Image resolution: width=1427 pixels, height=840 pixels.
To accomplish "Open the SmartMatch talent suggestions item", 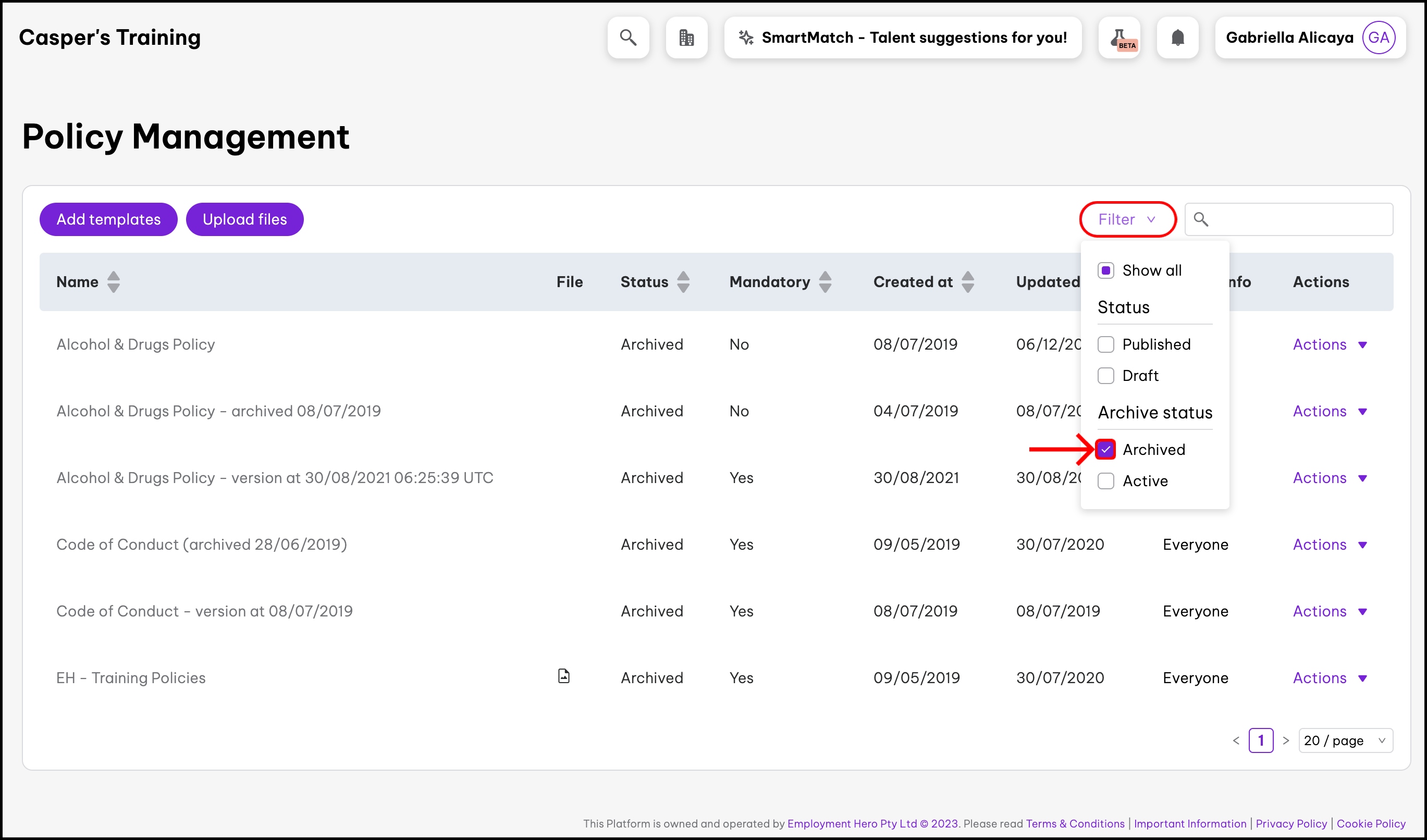I will coord(903,38).
